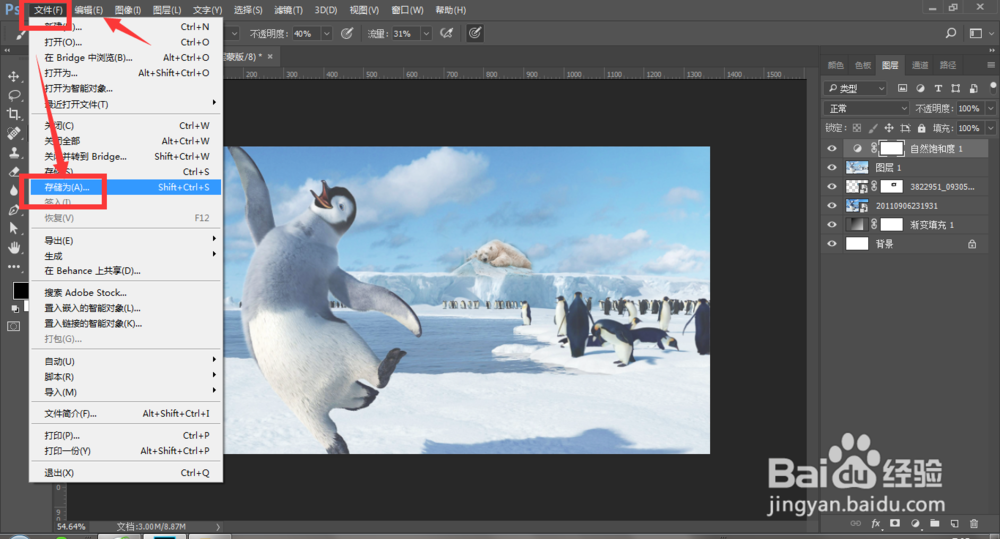Select the Lasso tool
Image resolution: width=1000 pixels, height=539 pixels.
(x=13, y=95)
